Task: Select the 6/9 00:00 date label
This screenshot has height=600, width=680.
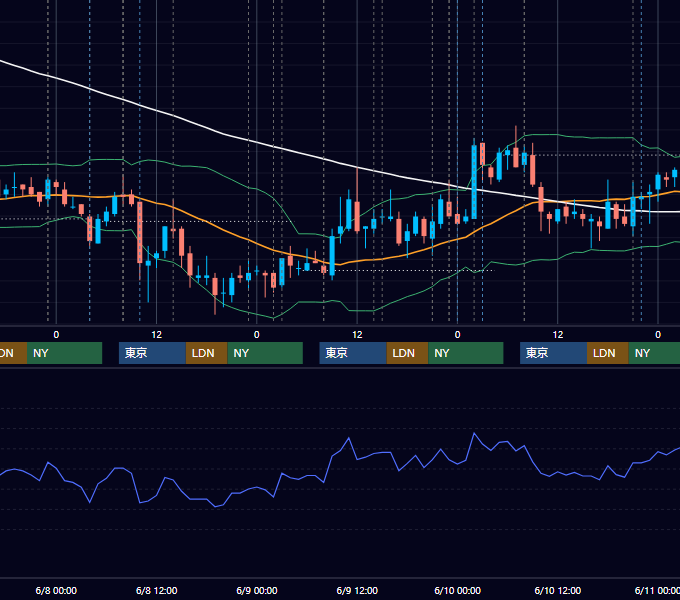Action: pos(257,590)
